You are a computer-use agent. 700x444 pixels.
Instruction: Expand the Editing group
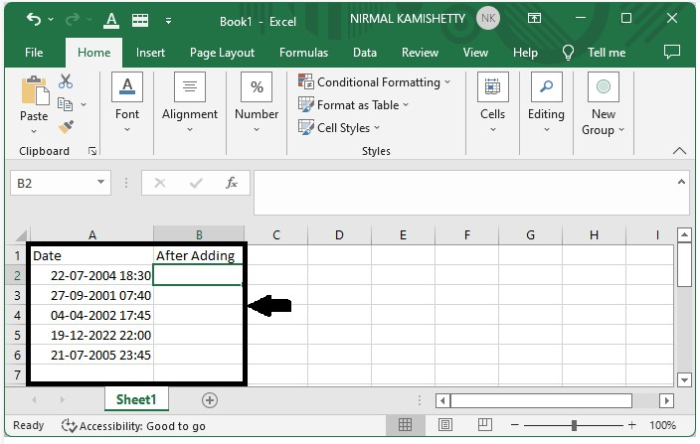tap(546, 104)
